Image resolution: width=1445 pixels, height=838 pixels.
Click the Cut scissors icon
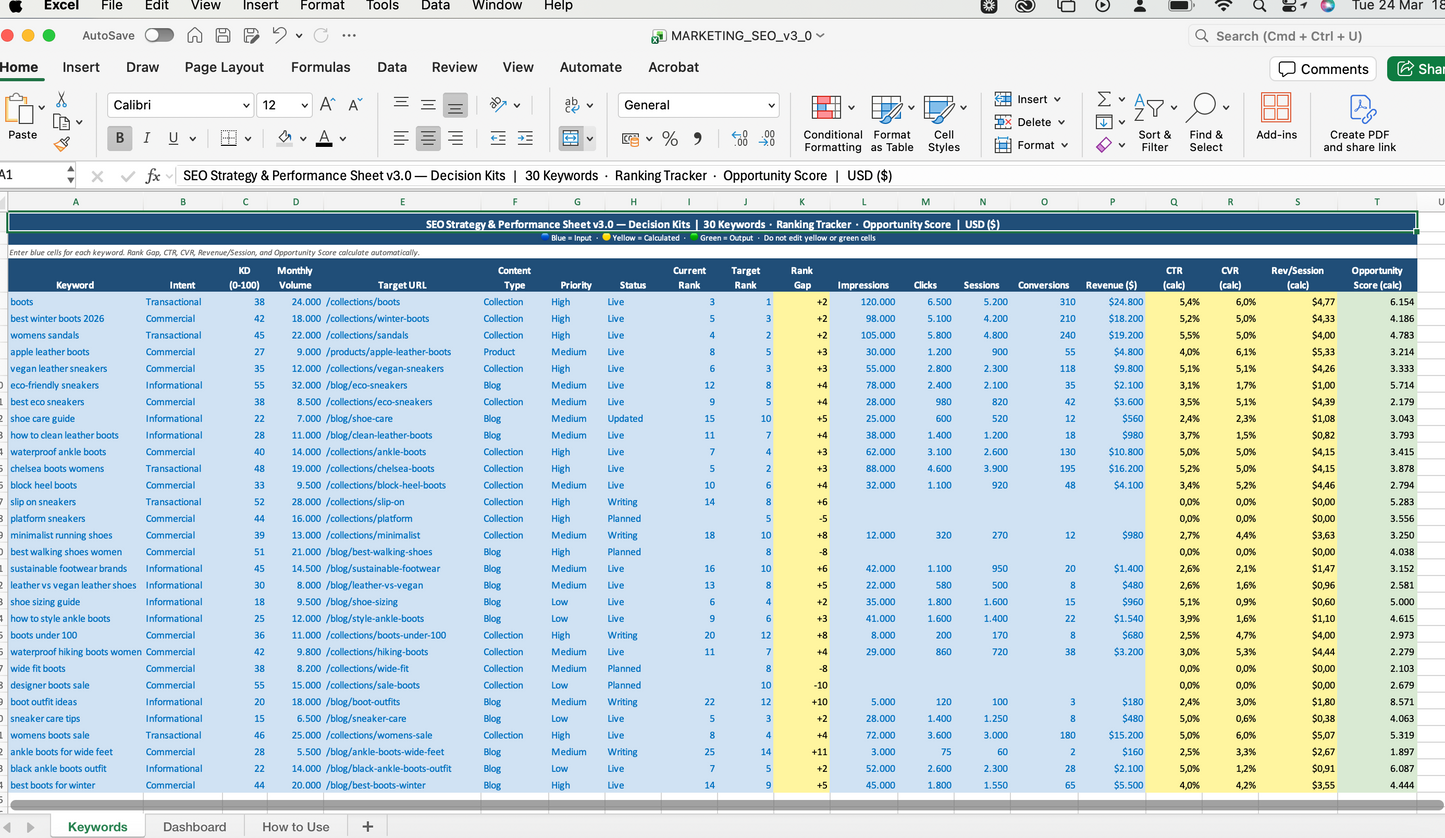point(61,100)
